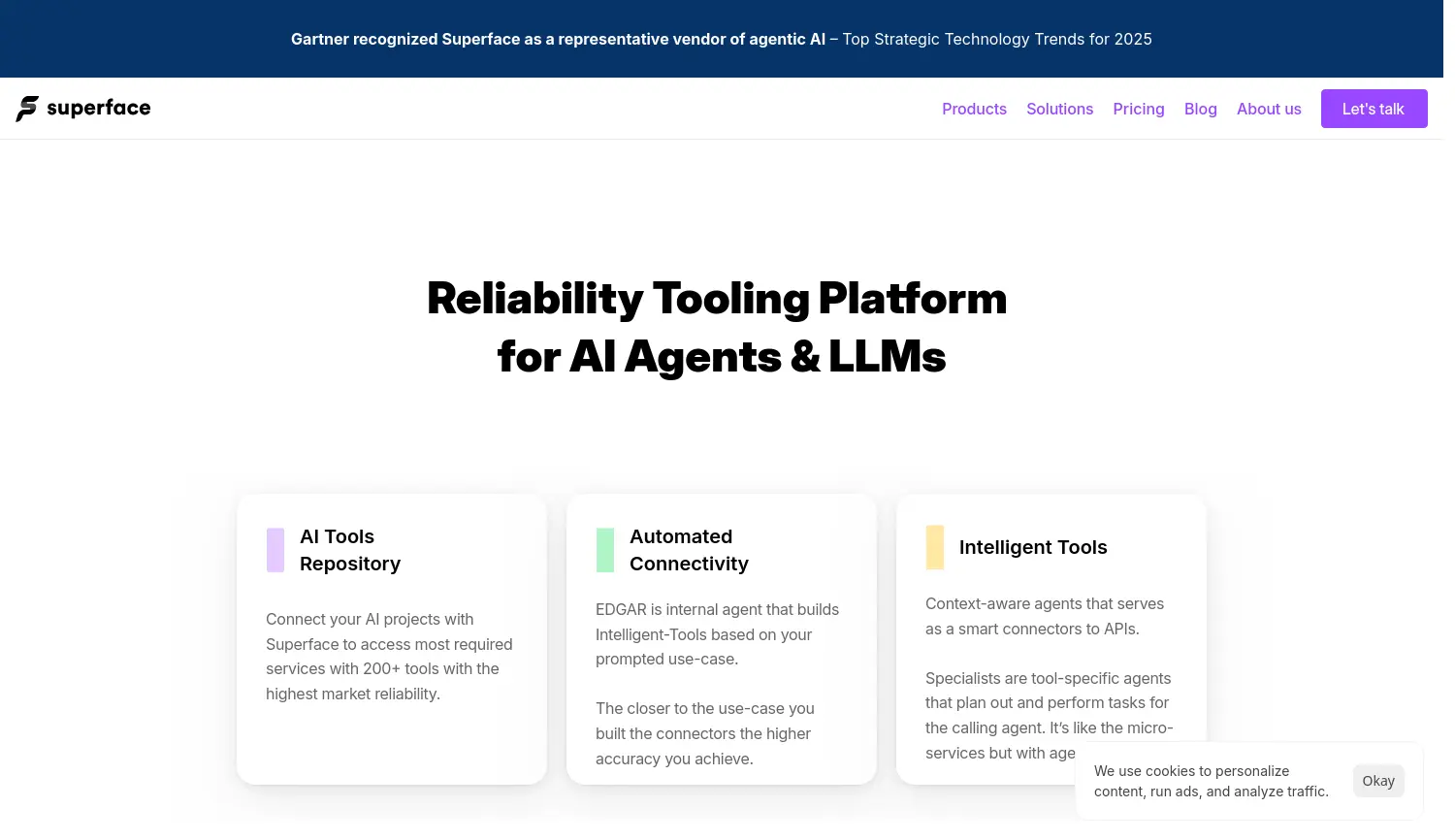Open the Blog link
This screenshot has width=1455, height=840.
pyautogui.click(x=1200, y=109)
